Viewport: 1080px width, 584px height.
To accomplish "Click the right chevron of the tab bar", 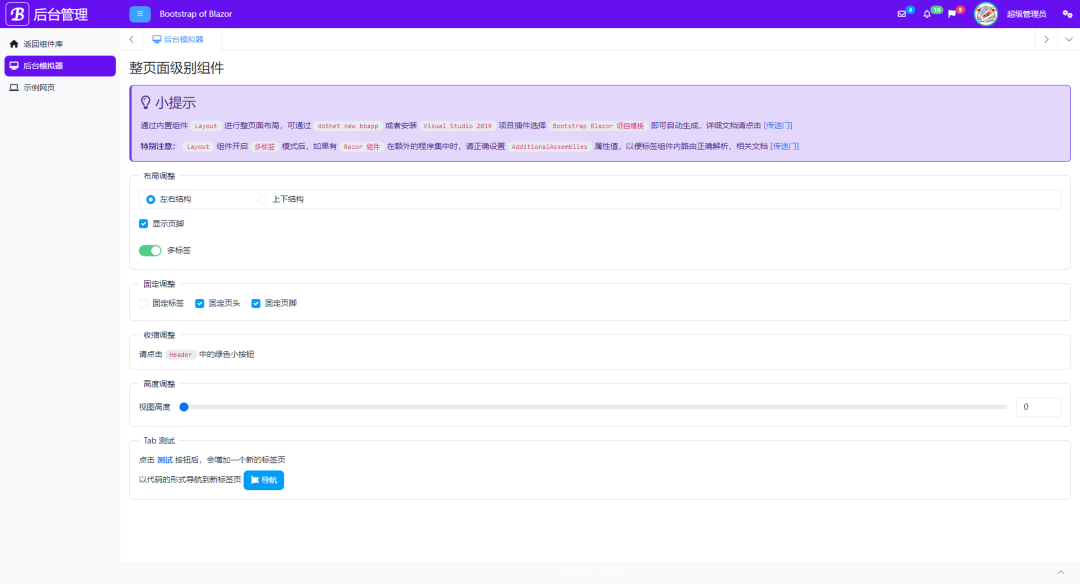I will click(1046, 39).
